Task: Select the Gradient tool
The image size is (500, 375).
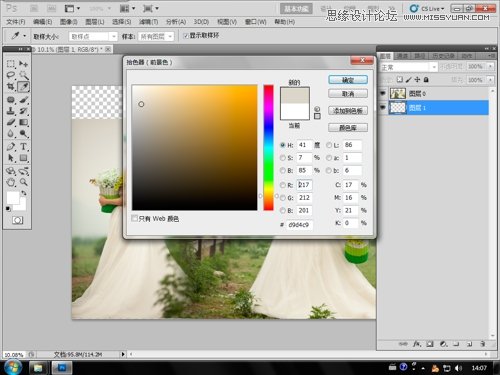Action: 24,122
